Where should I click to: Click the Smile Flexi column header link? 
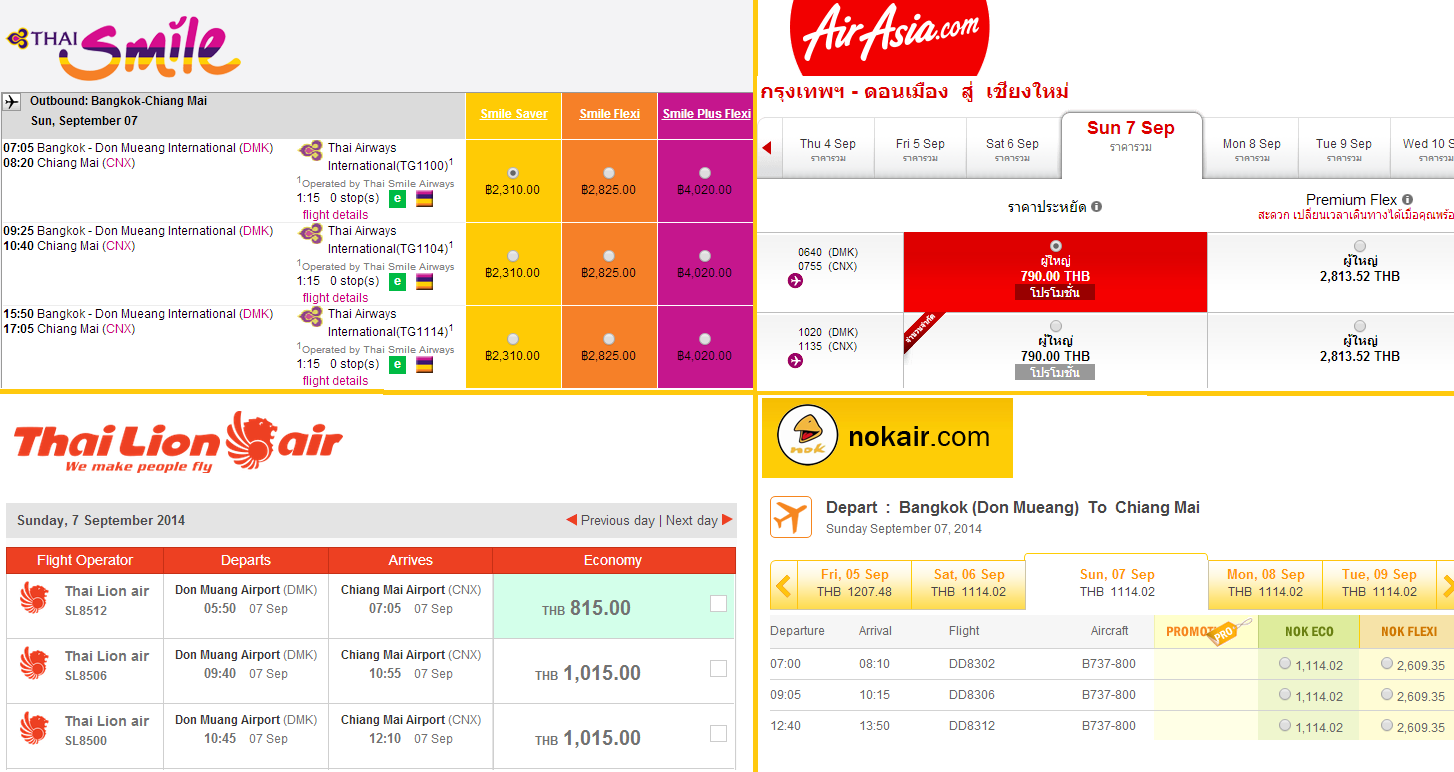[x=610, y=114]
